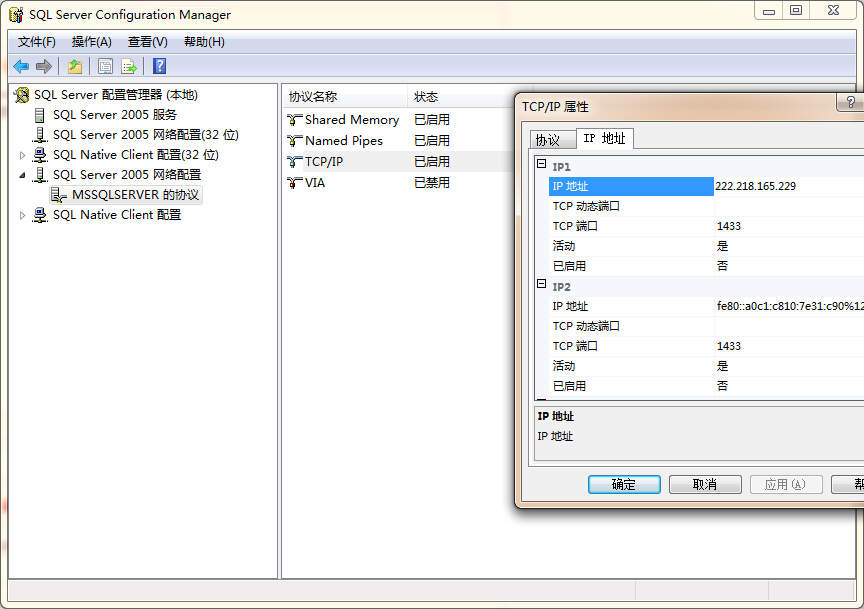Click the Help question mark toolbar icon
Screen dimensions: 864x609
[x=160, y=66]
